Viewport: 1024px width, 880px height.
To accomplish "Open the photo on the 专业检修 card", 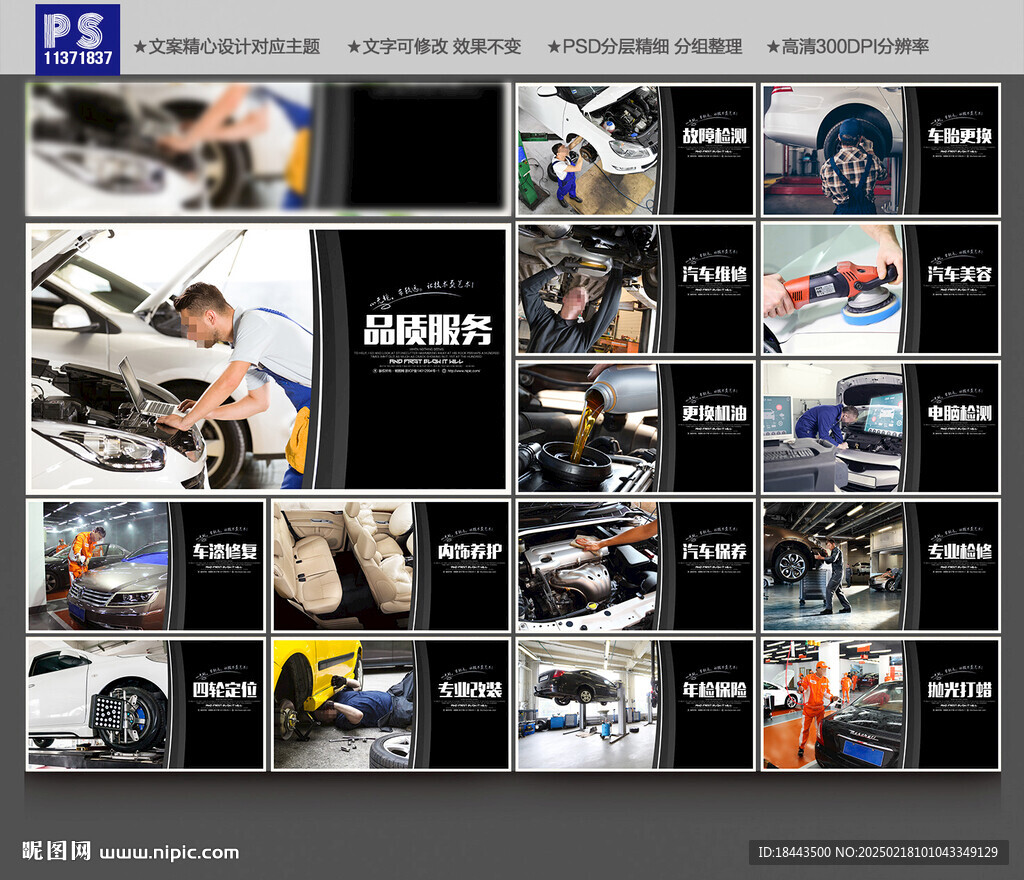I will 833,566.
